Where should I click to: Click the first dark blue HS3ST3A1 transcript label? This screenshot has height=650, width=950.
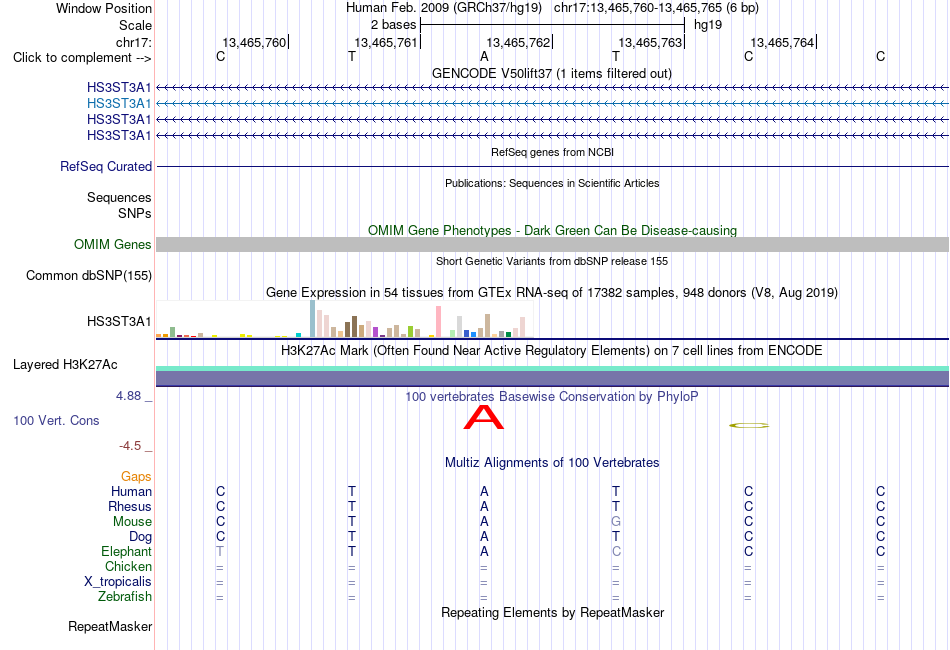click(x=119, y=88)
